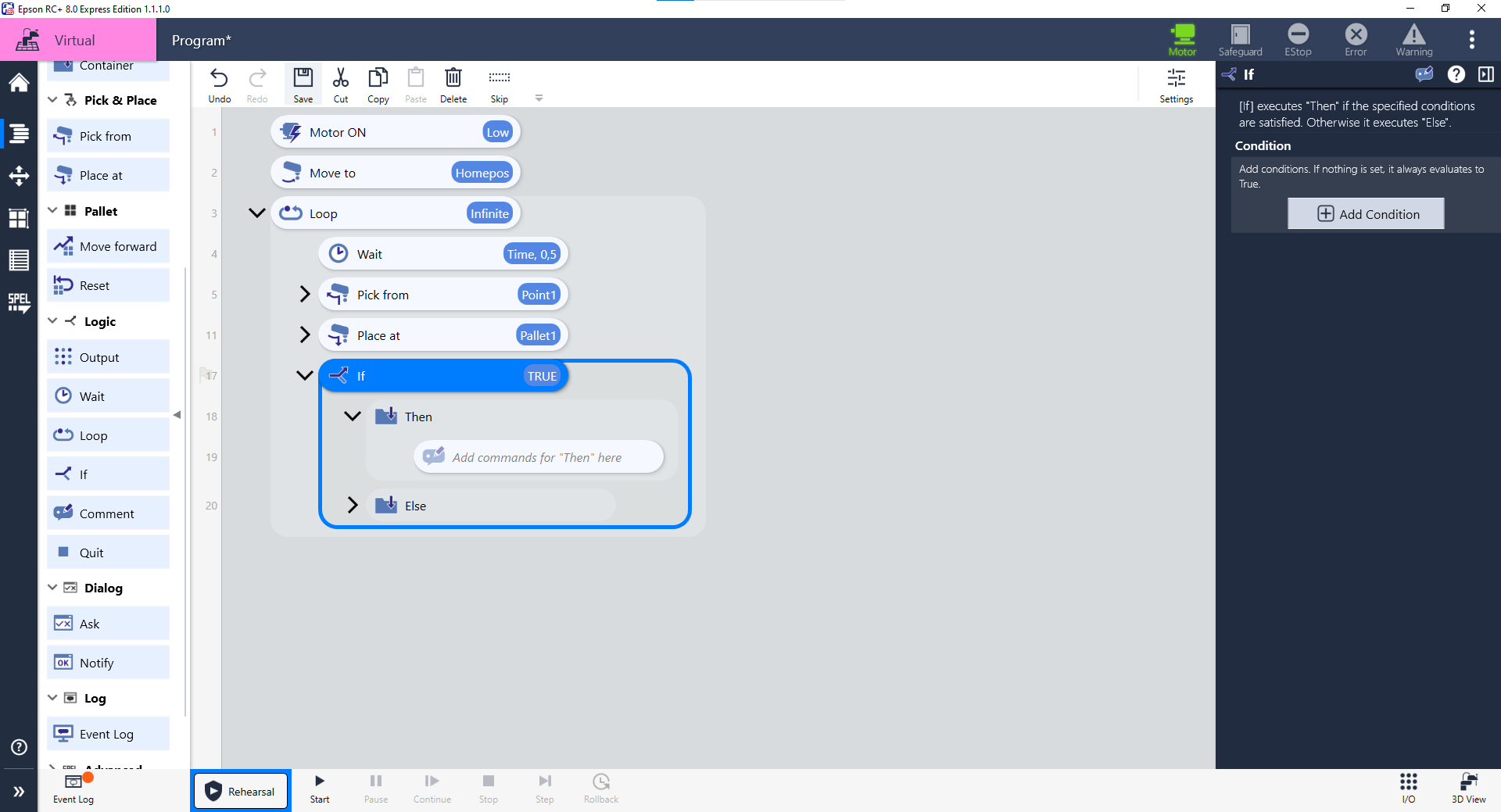The image size is (1501, 812).
Task: Collapse the properties panel with dock icon
Action: coord(1486,74)
